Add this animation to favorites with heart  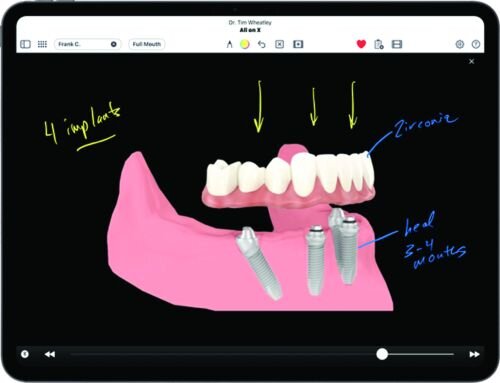[361, 44]
